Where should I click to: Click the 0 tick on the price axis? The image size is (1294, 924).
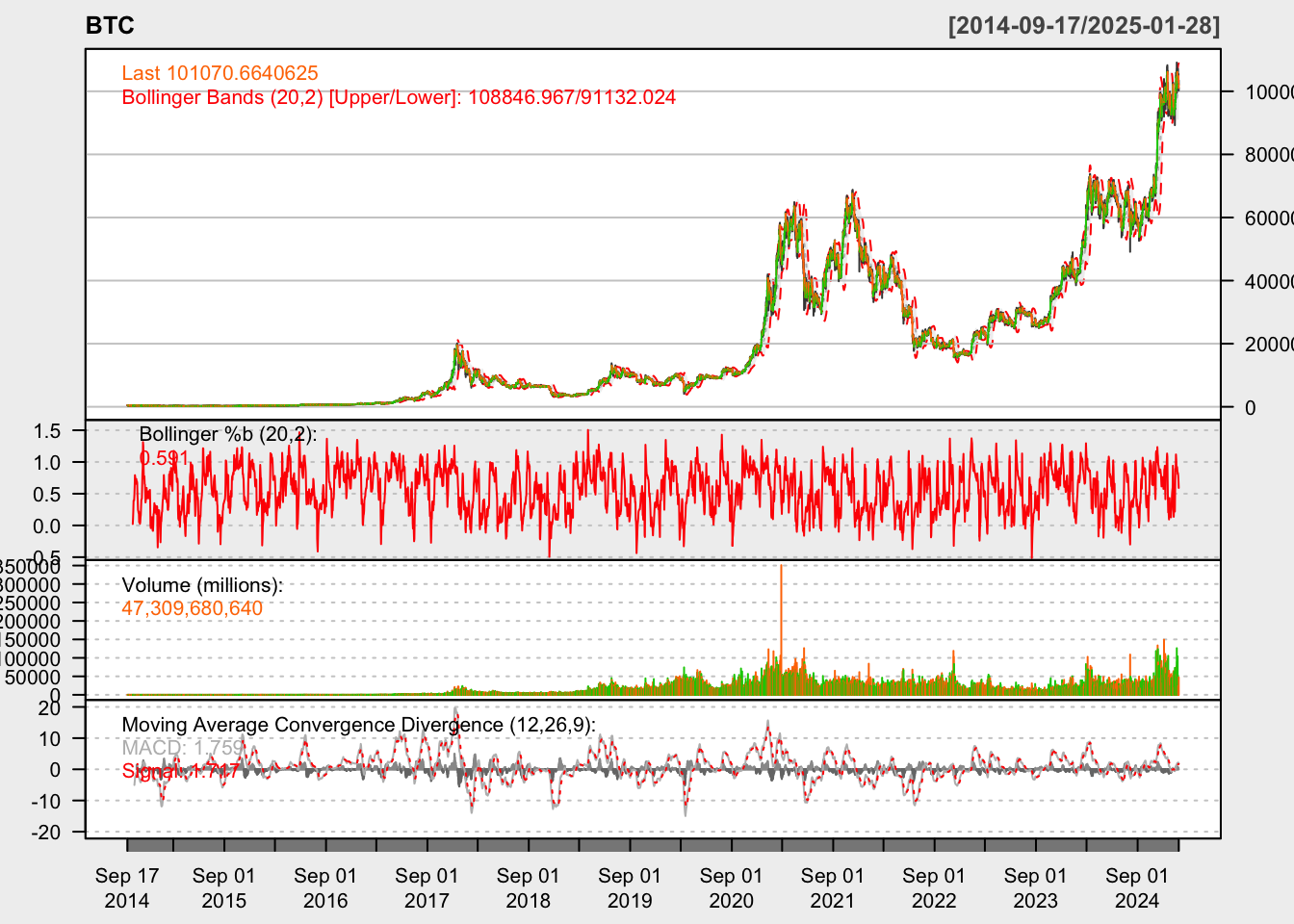[x=1251, y=408]
